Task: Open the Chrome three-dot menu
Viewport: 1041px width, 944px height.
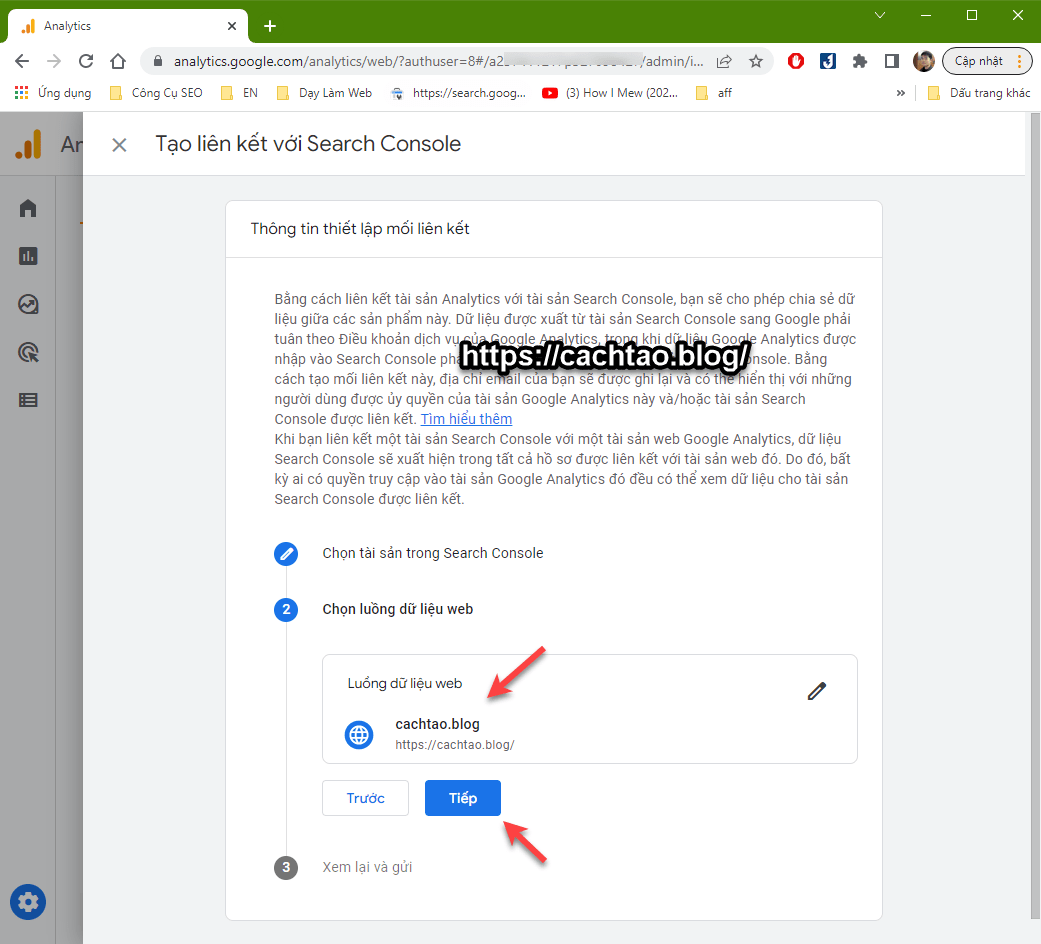Action: click(1020, 61)
